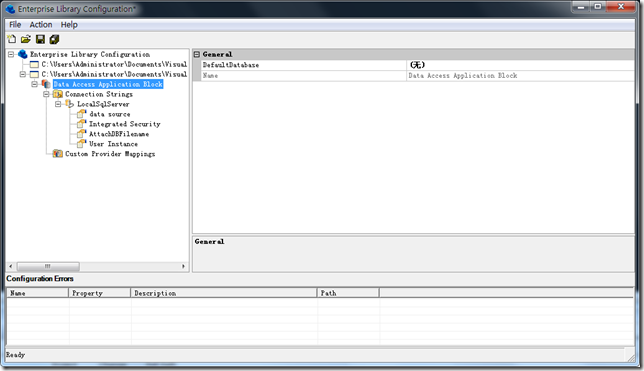The height and width of the screenshot is (371, 644).
Task: Click the second application file node icon
Action: pos(34,74)
